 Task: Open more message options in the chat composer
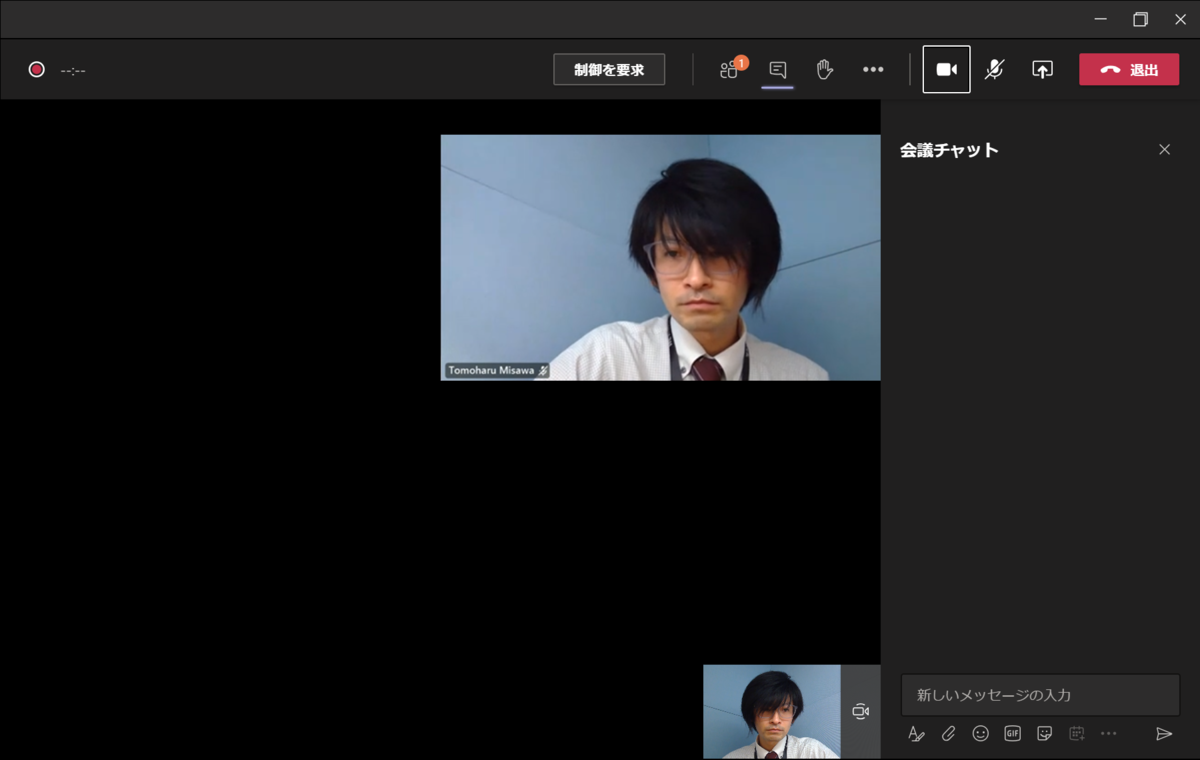(1108, 733)
